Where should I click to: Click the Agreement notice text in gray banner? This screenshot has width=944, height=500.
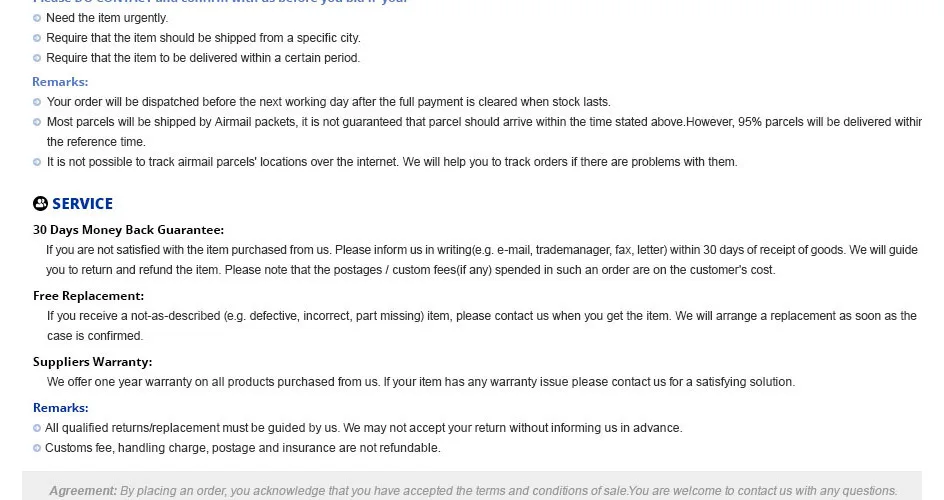473,491
